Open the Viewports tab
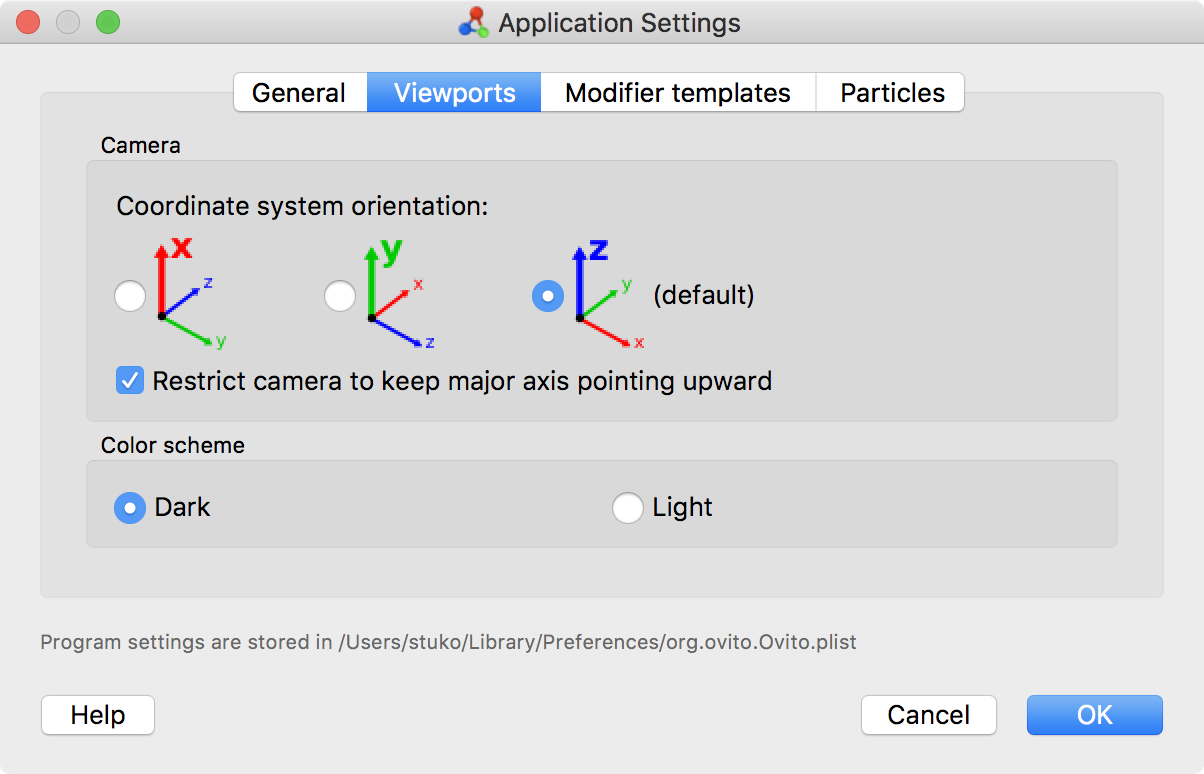Viewport: 1204px width, 774px height. coord(454,93)
